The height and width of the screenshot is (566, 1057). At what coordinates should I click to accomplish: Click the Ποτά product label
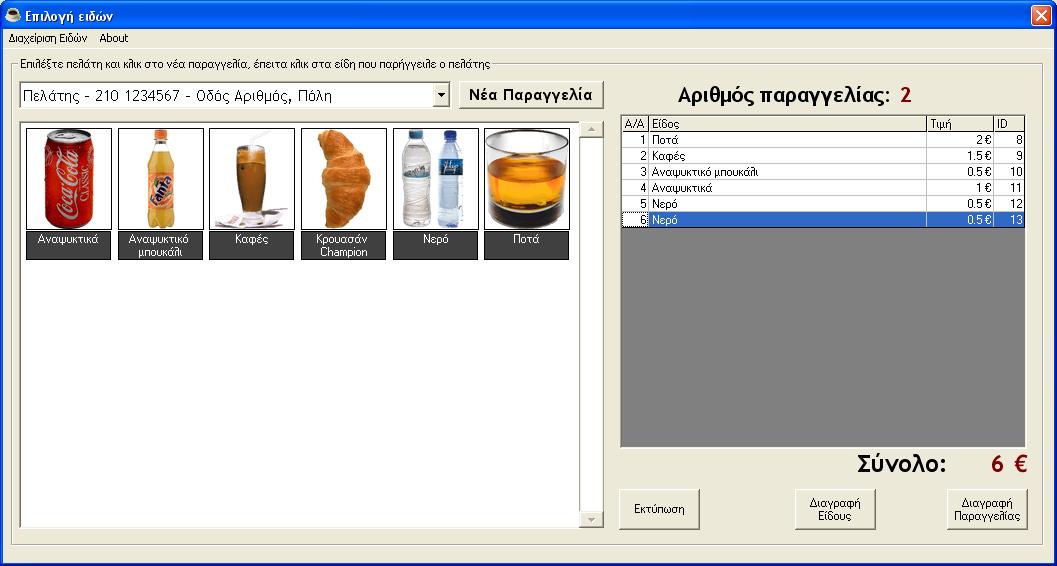coord(526,245)
